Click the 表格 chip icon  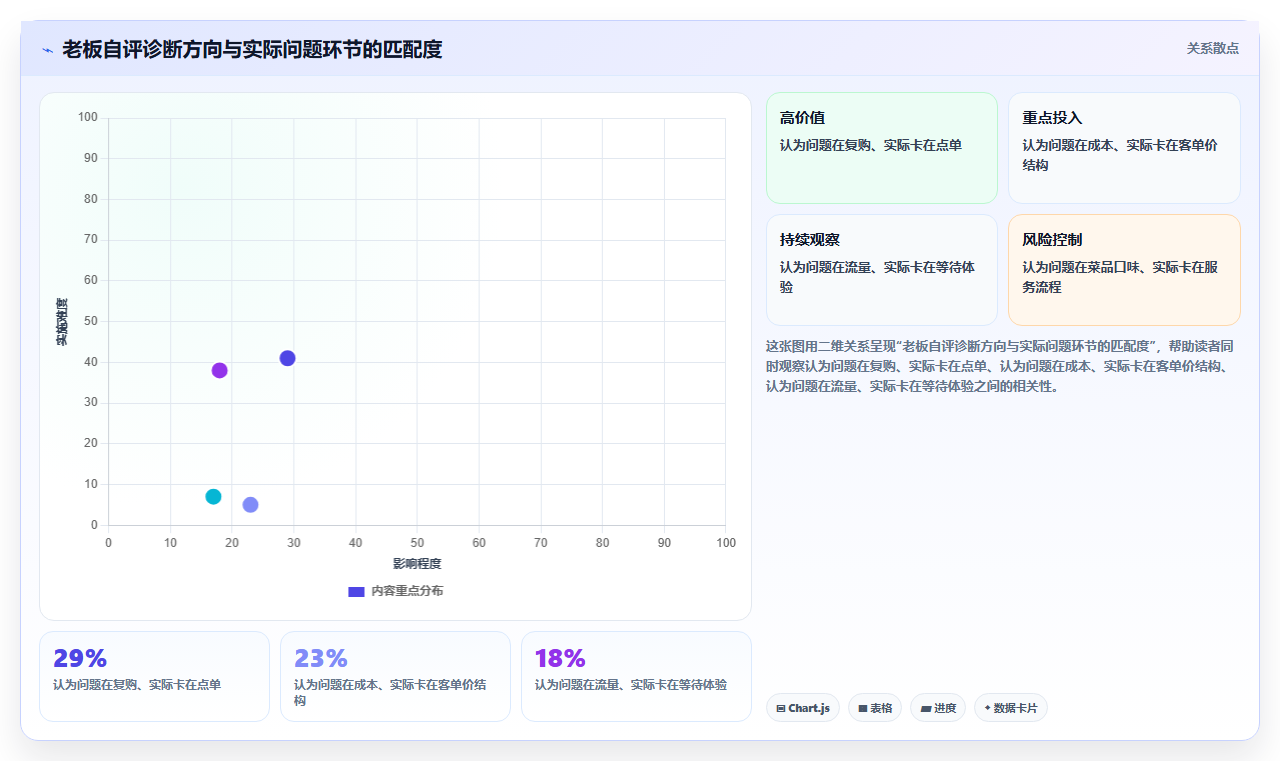pyautogui.click(x=862, y=708)
